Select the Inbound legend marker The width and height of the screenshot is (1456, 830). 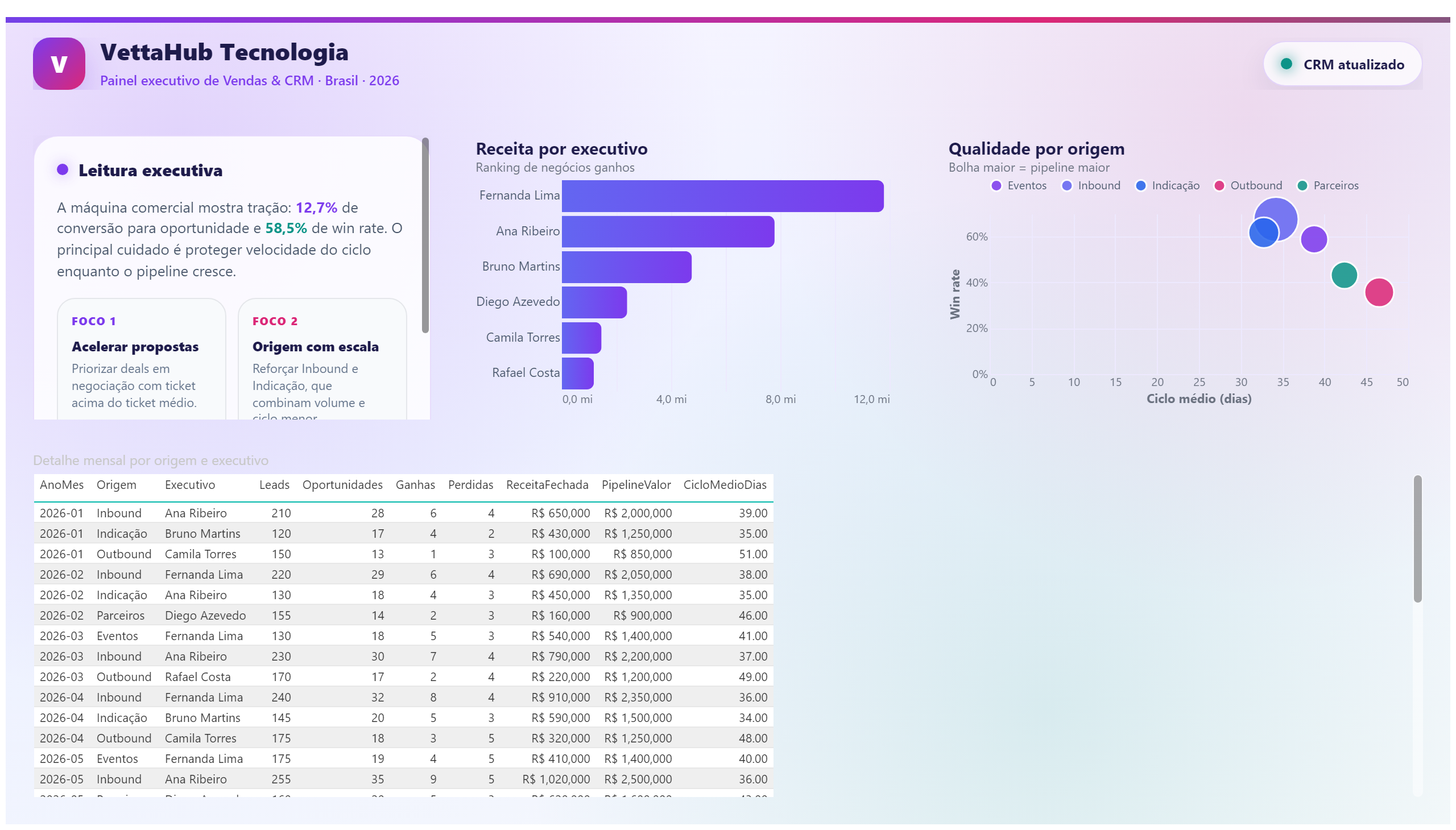click(1066, 185)
